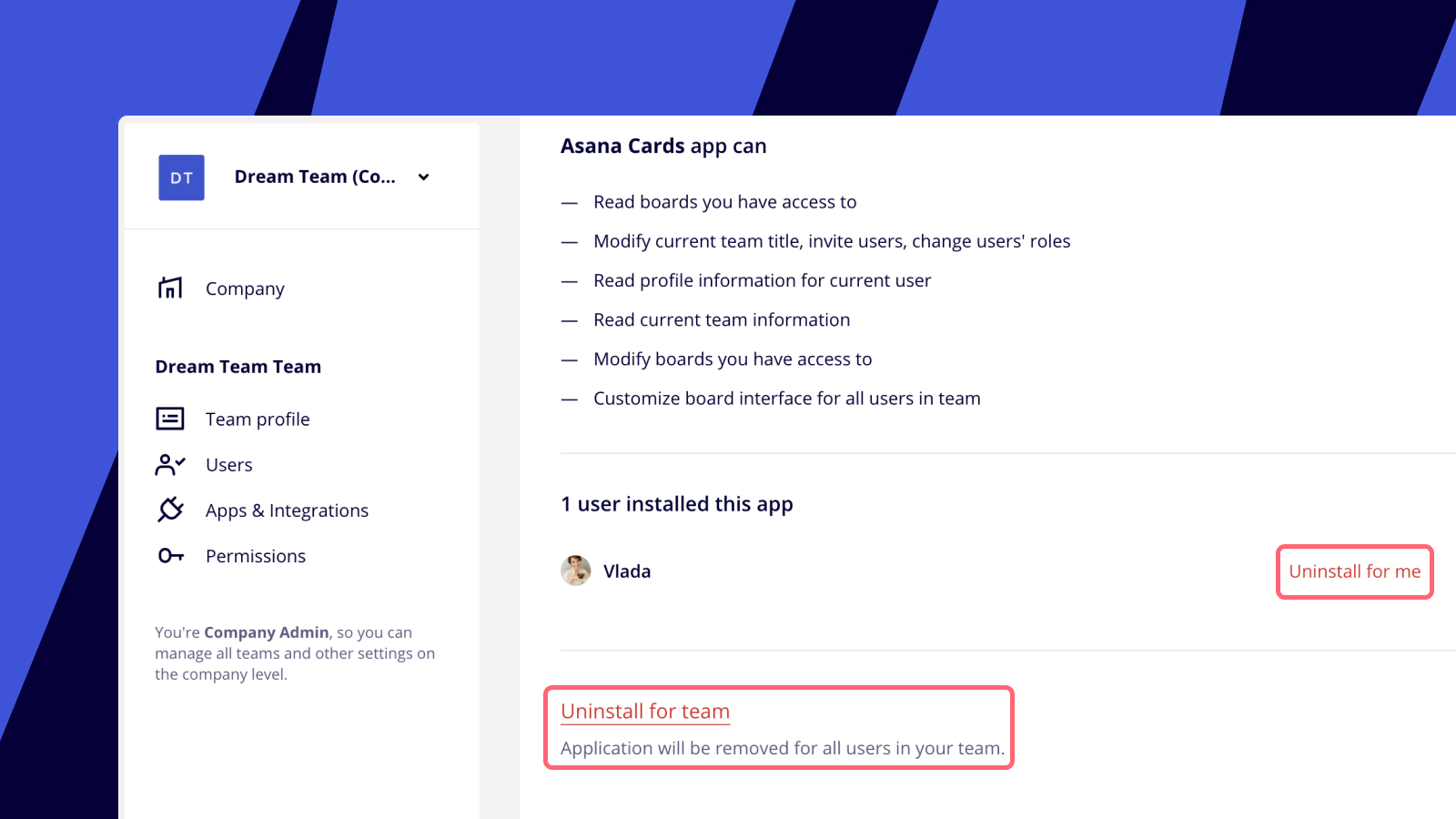Click the Asana Cards app can heading
The width and height of the screenshot is (1456, 819).
tap(663, 147)
